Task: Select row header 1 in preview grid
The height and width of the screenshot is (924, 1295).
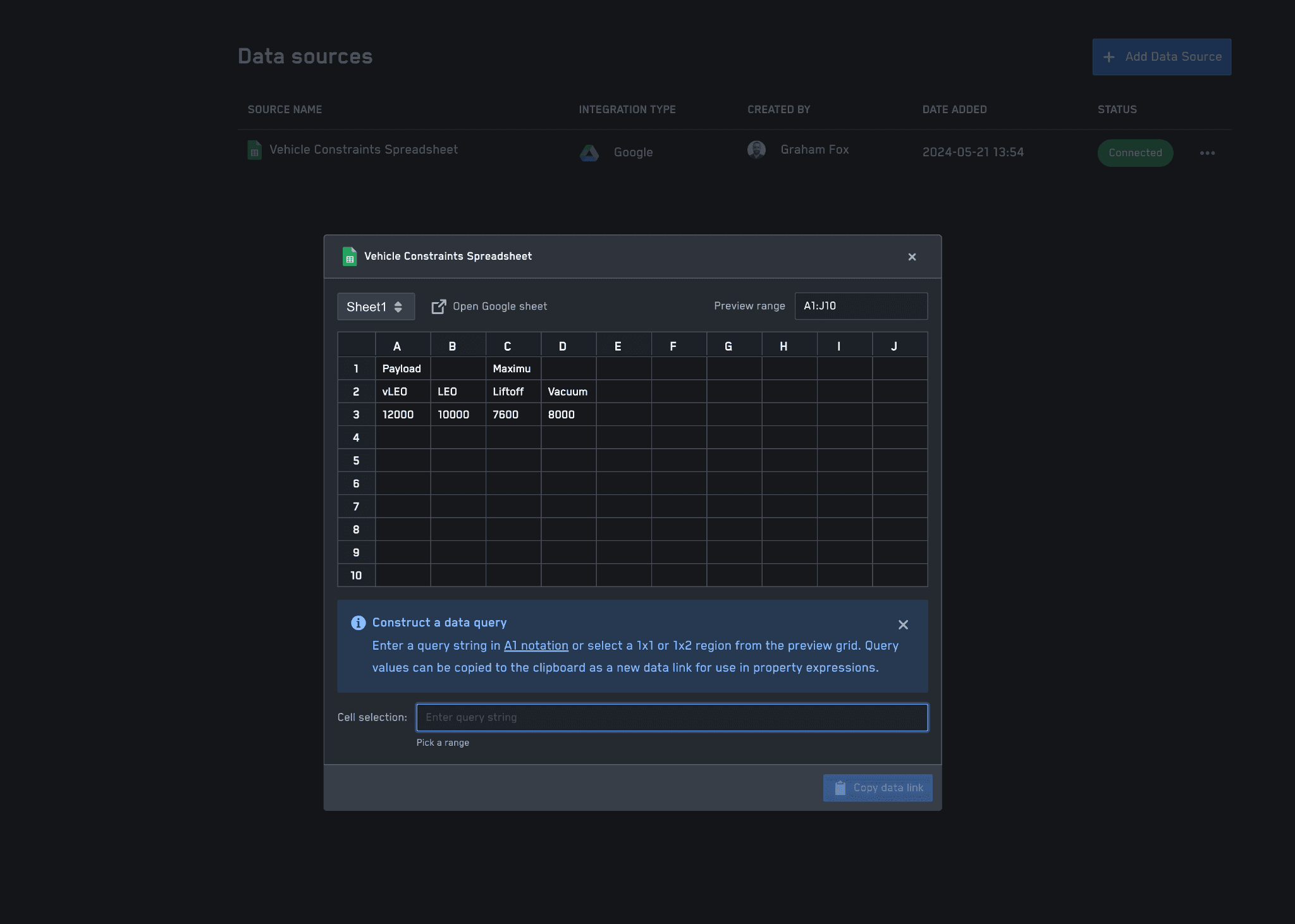Action: tap(357, 368)
